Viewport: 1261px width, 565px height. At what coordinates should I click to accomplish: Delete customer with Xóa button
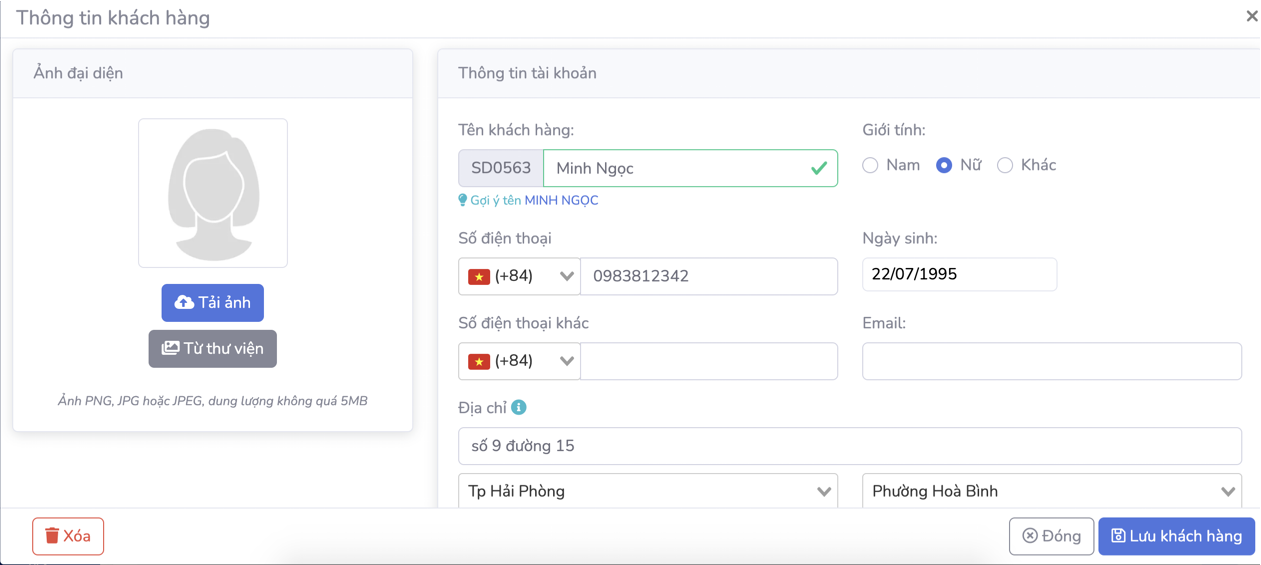(x=68, y=536)
